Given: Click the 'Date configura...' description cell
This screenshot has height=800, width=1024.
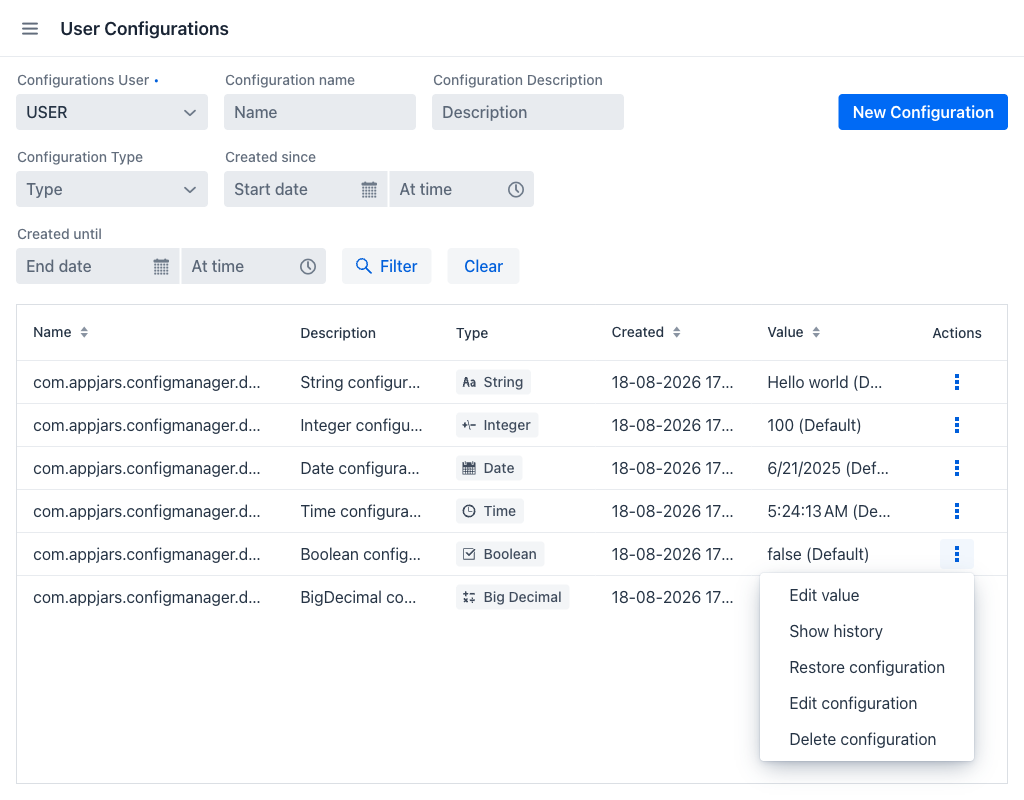Looking at the screenshot, I should pyautogui.click(x=360, y=468).
